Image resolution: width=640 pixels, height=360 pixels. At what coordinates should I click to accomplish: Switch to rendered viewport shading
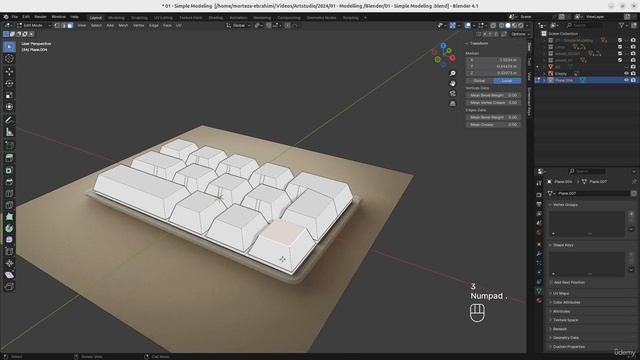tap(521, 25)
